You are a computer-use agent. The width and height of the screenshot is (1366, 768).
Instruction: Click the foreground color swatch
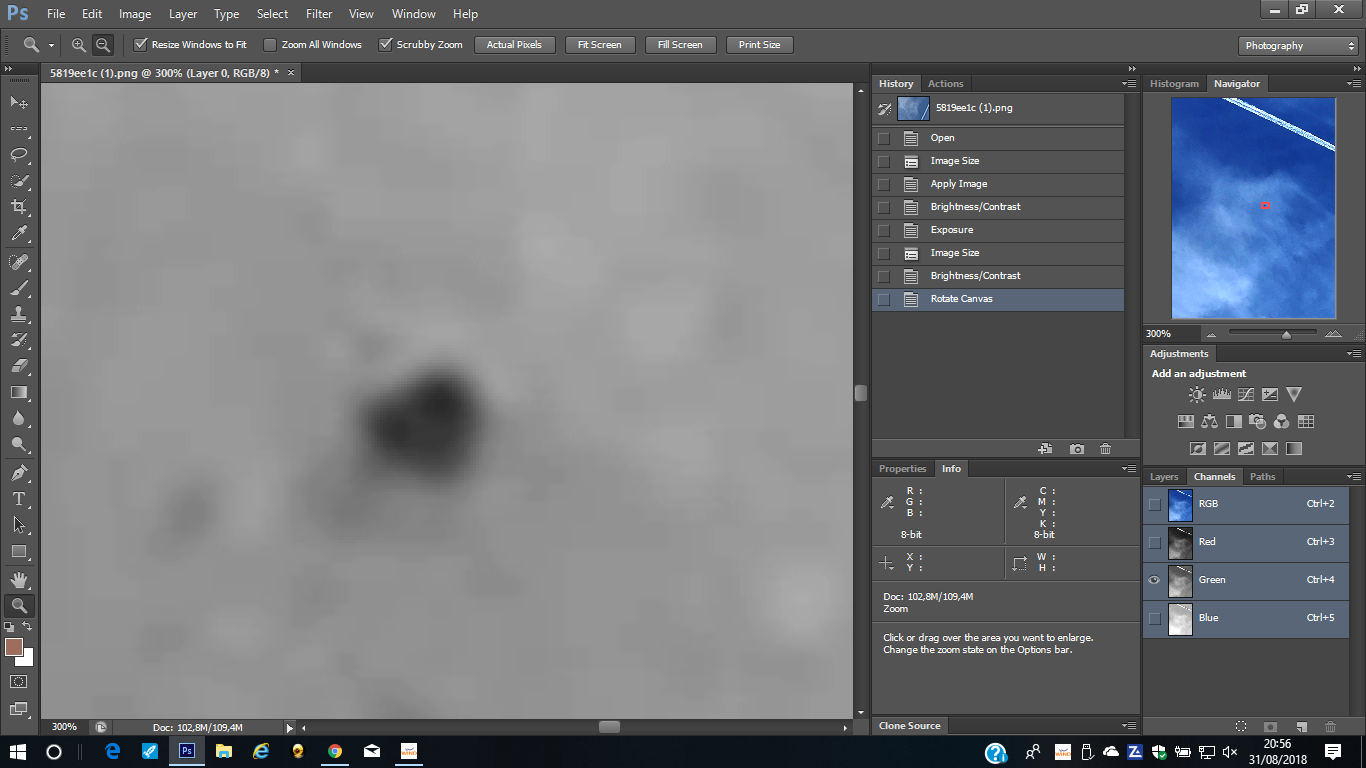point(13,647)
